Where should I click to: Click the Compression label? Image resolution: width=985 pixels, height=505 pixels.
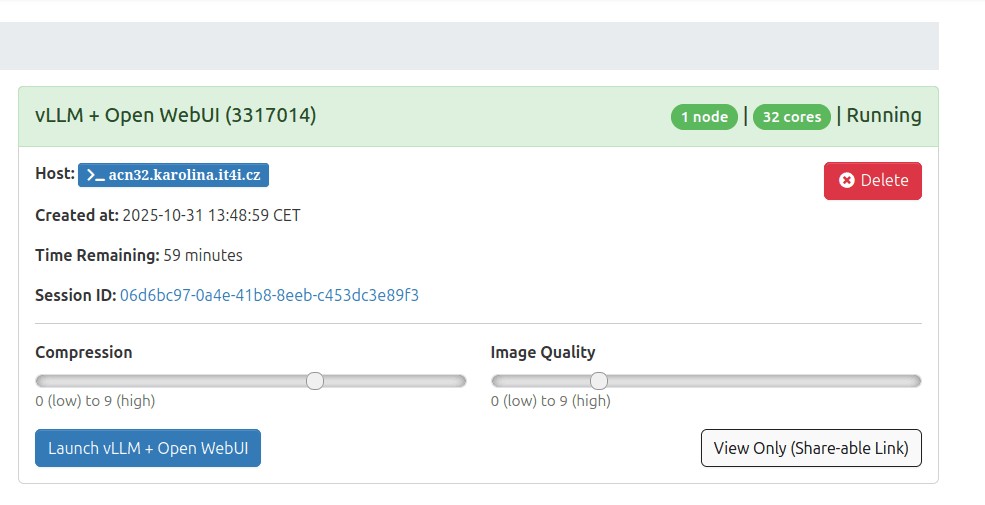click(x=84, y=352)
